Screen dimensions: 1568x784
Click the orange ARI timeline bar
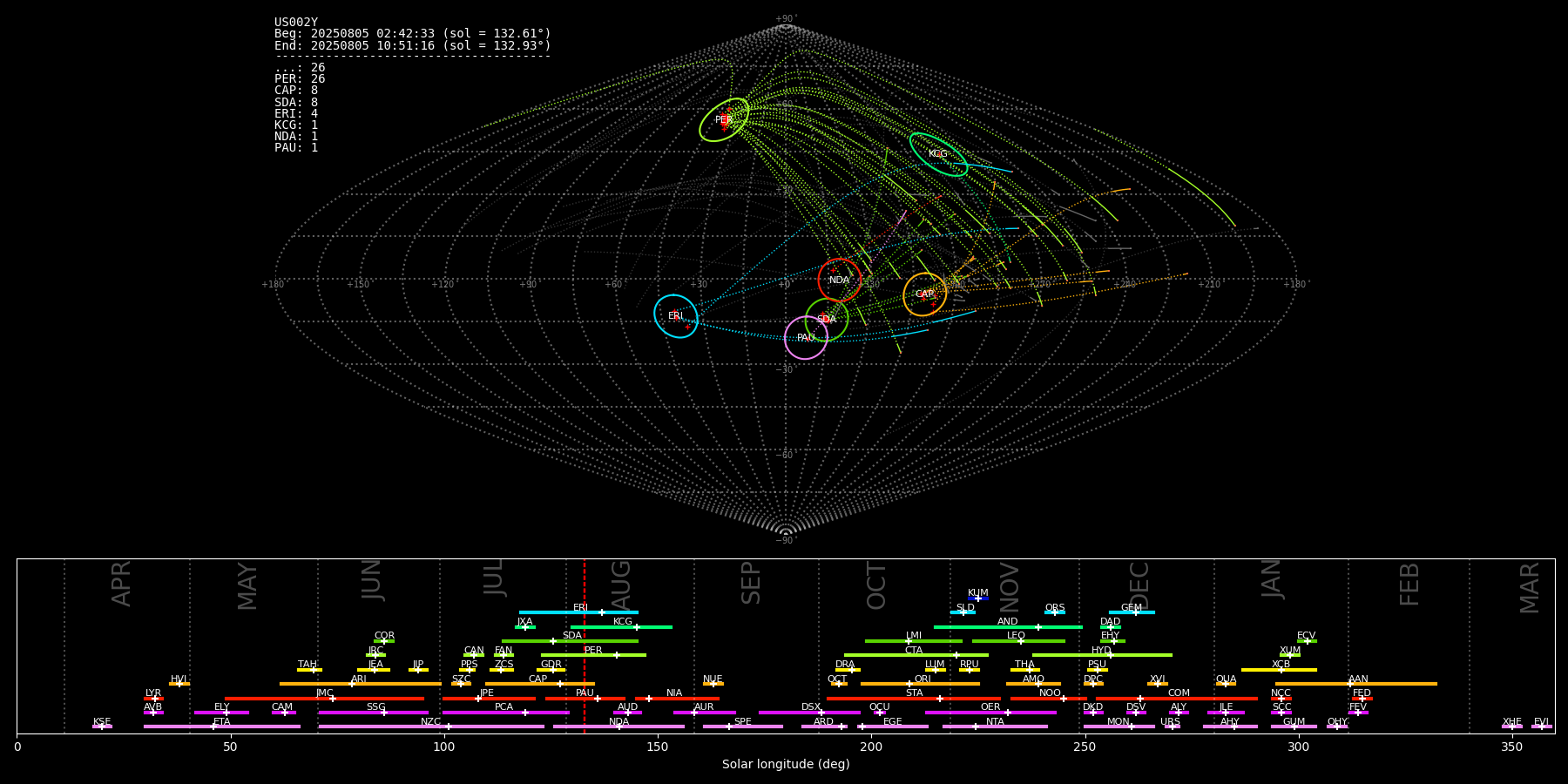coord(361,684)
